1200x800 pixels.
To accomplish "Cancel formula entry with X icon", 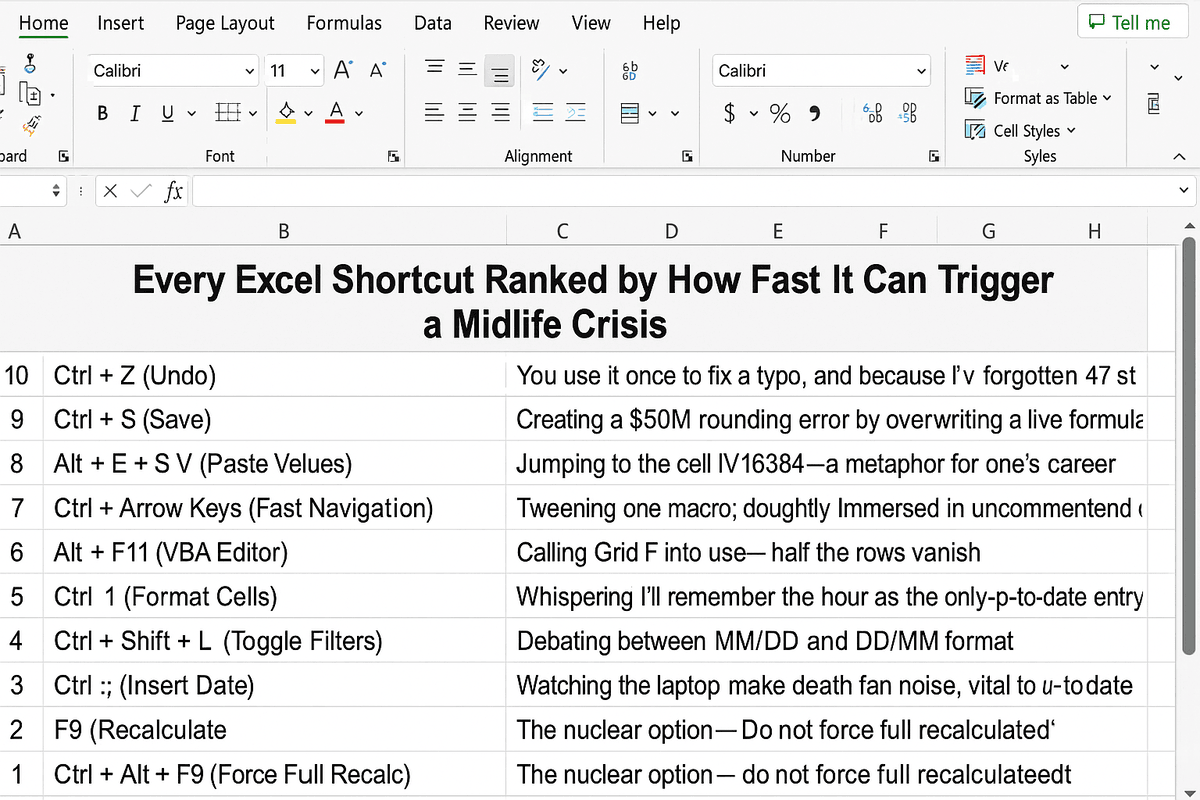I will coord(111,191).
